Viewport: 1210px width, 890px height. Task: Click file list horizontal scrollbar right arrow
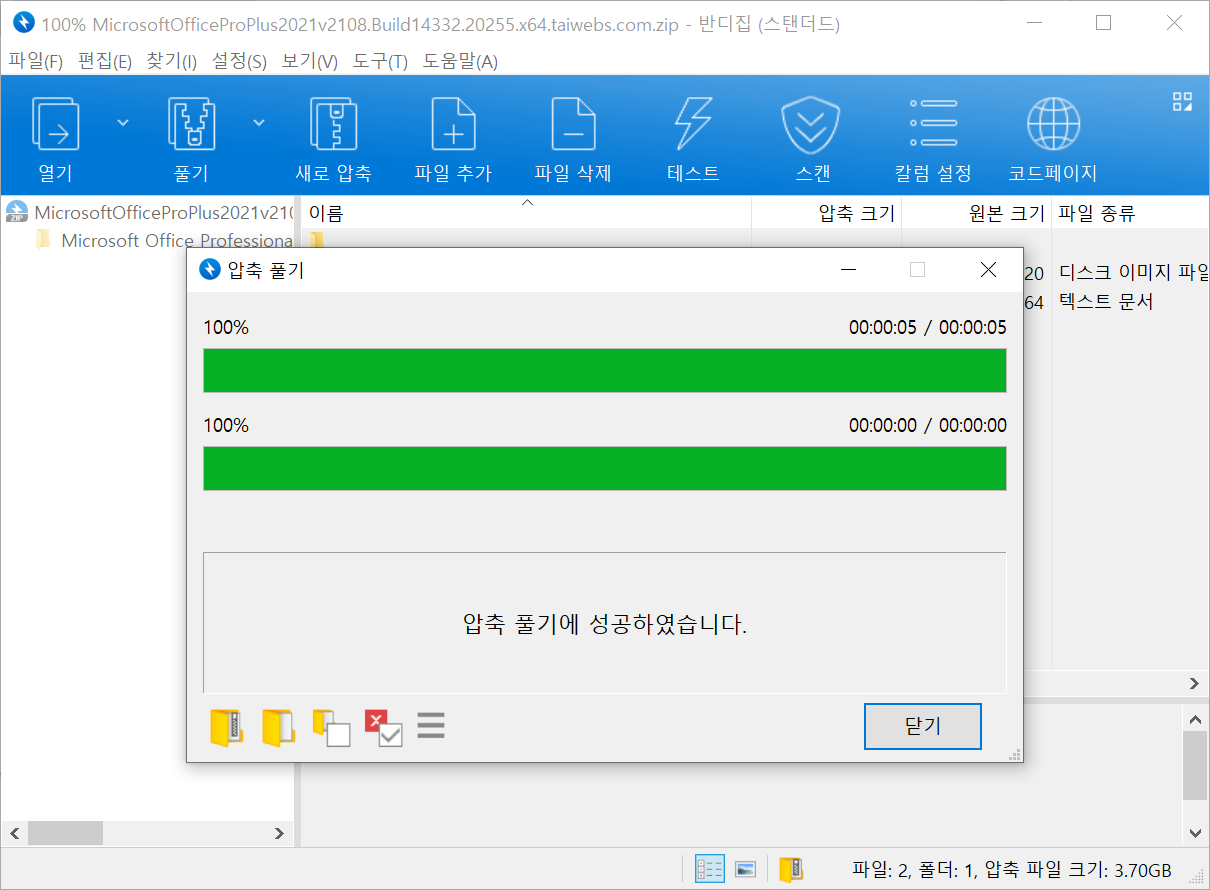tap(1194, 684)
